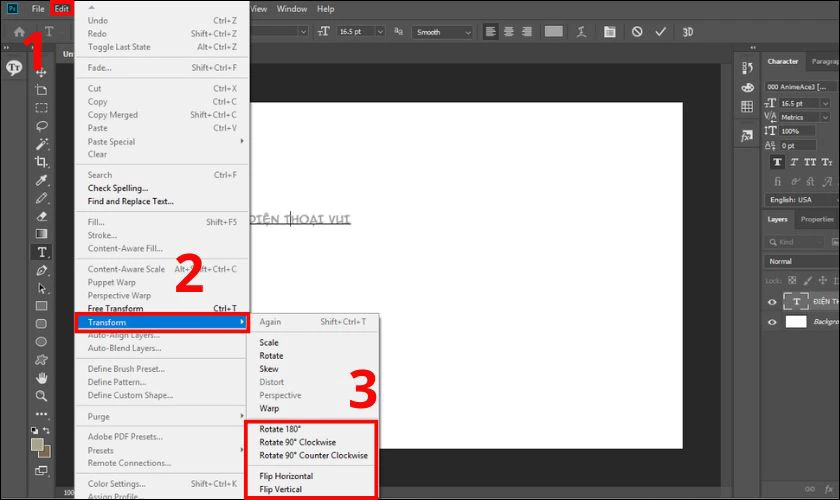
Task: Click the background color swatch
Action: click(x=45, y=452)
